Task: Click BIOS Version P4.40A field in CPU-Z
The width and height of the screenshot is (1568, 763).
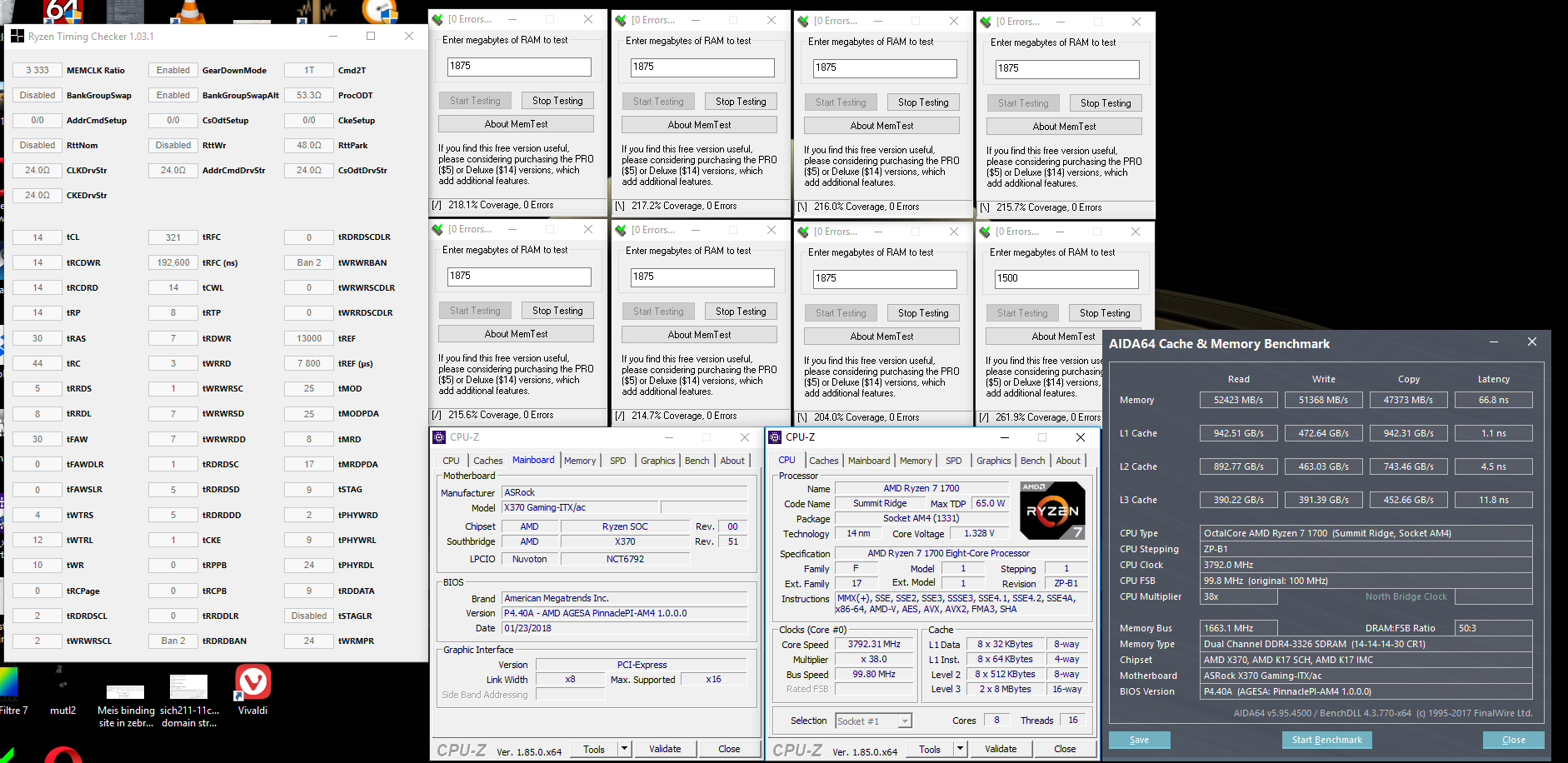Action: click(x=624, y=613)
